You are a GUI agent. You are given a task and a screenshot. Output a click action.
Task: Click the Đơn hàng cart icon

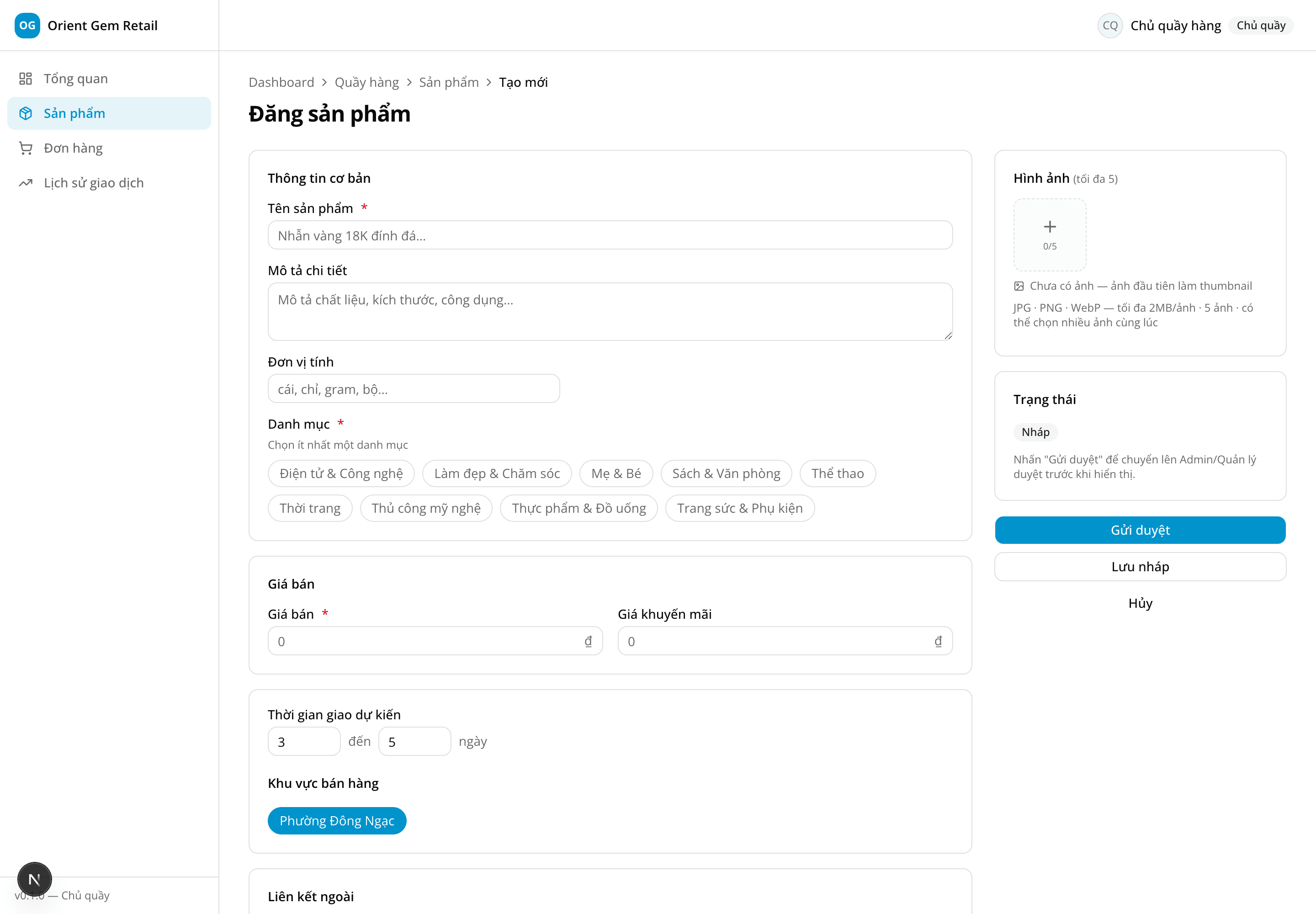[x=25, y=149]
